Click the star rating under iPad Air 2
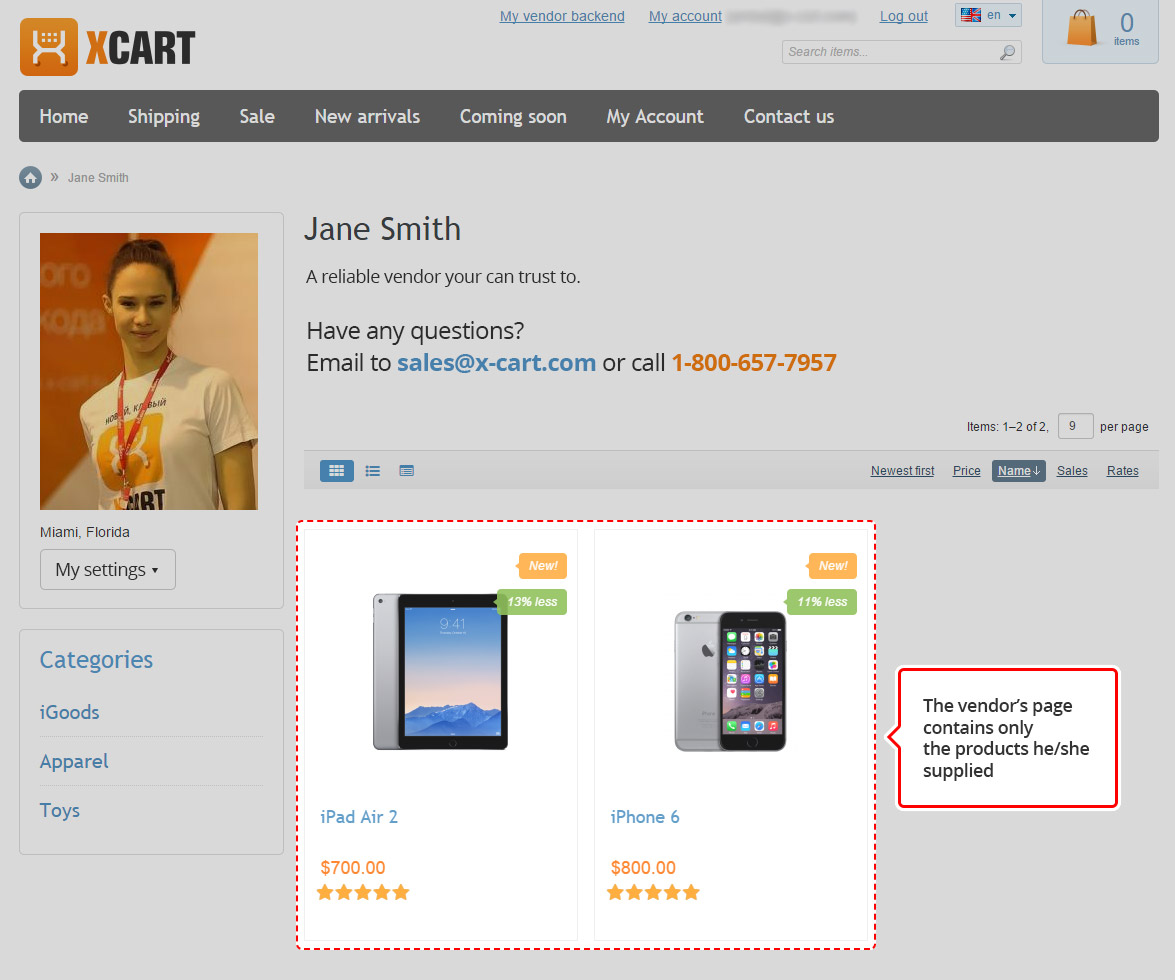Image resolution: width=1175 pixels, height=980 pixels. tap(363, 892)
